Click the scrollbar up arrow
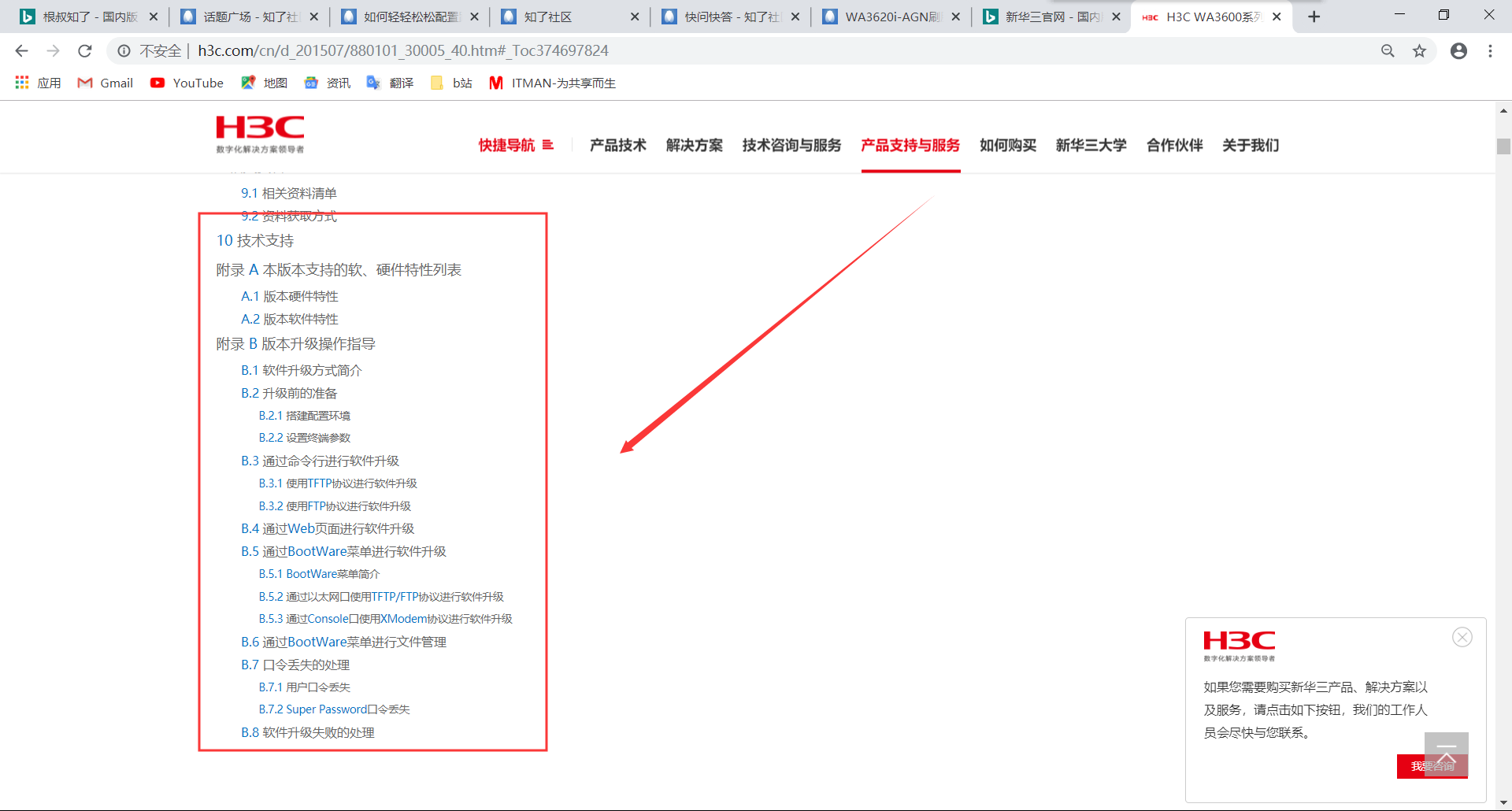 click(1503, 110)
